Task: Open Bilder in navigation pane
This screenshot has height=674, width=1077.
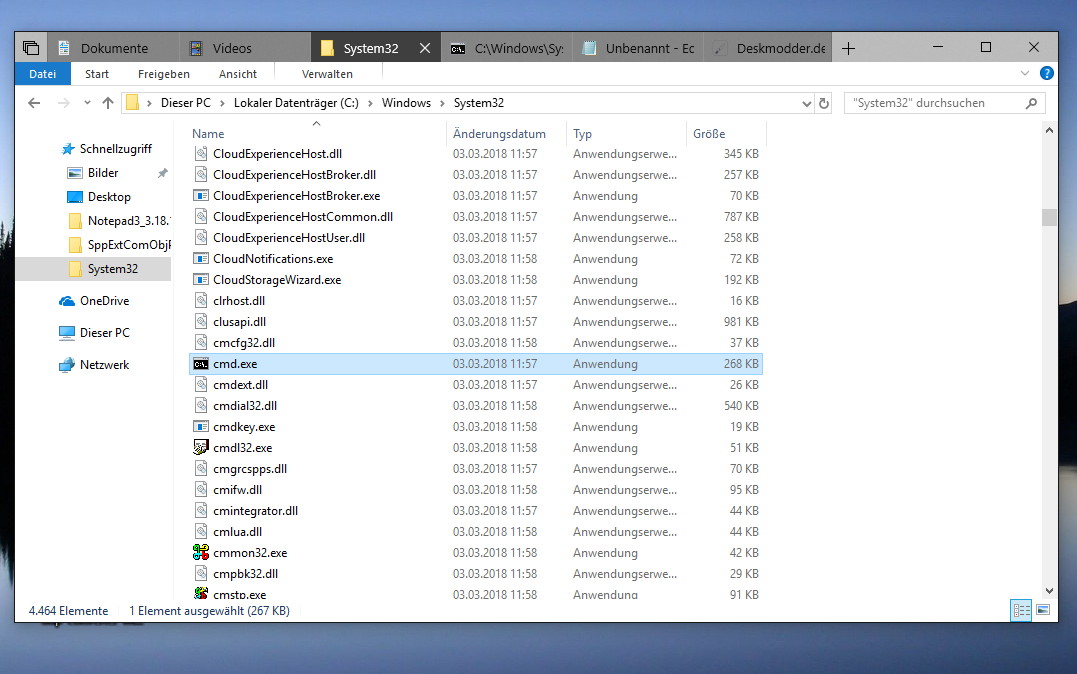Action: point(103,173)
